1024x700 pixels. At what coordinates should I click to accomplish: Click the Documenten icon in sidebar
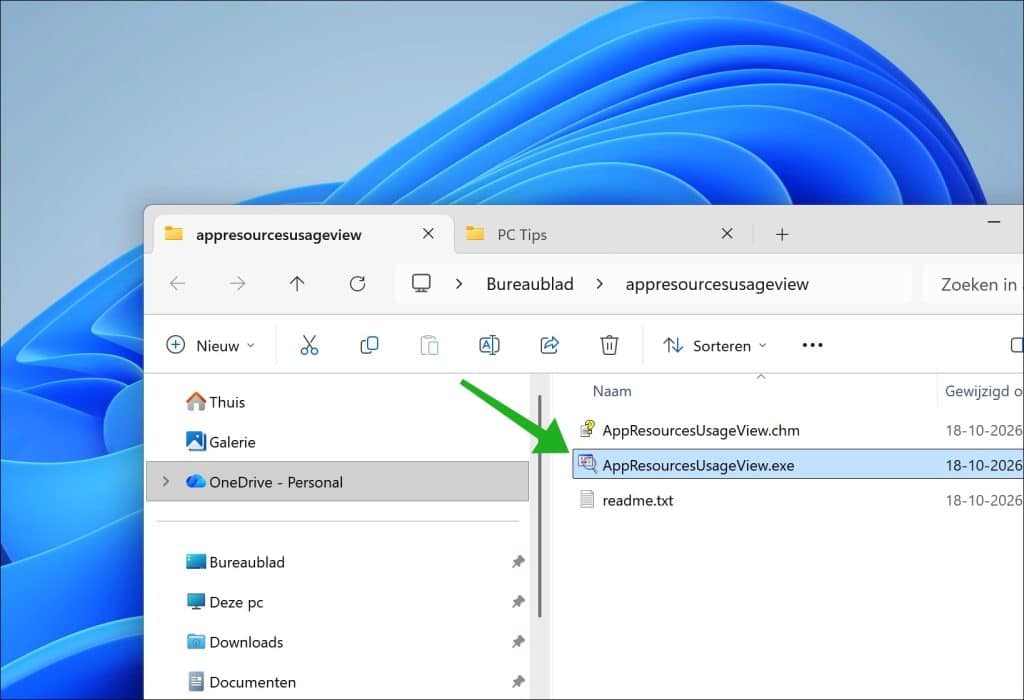coord(195,682)
